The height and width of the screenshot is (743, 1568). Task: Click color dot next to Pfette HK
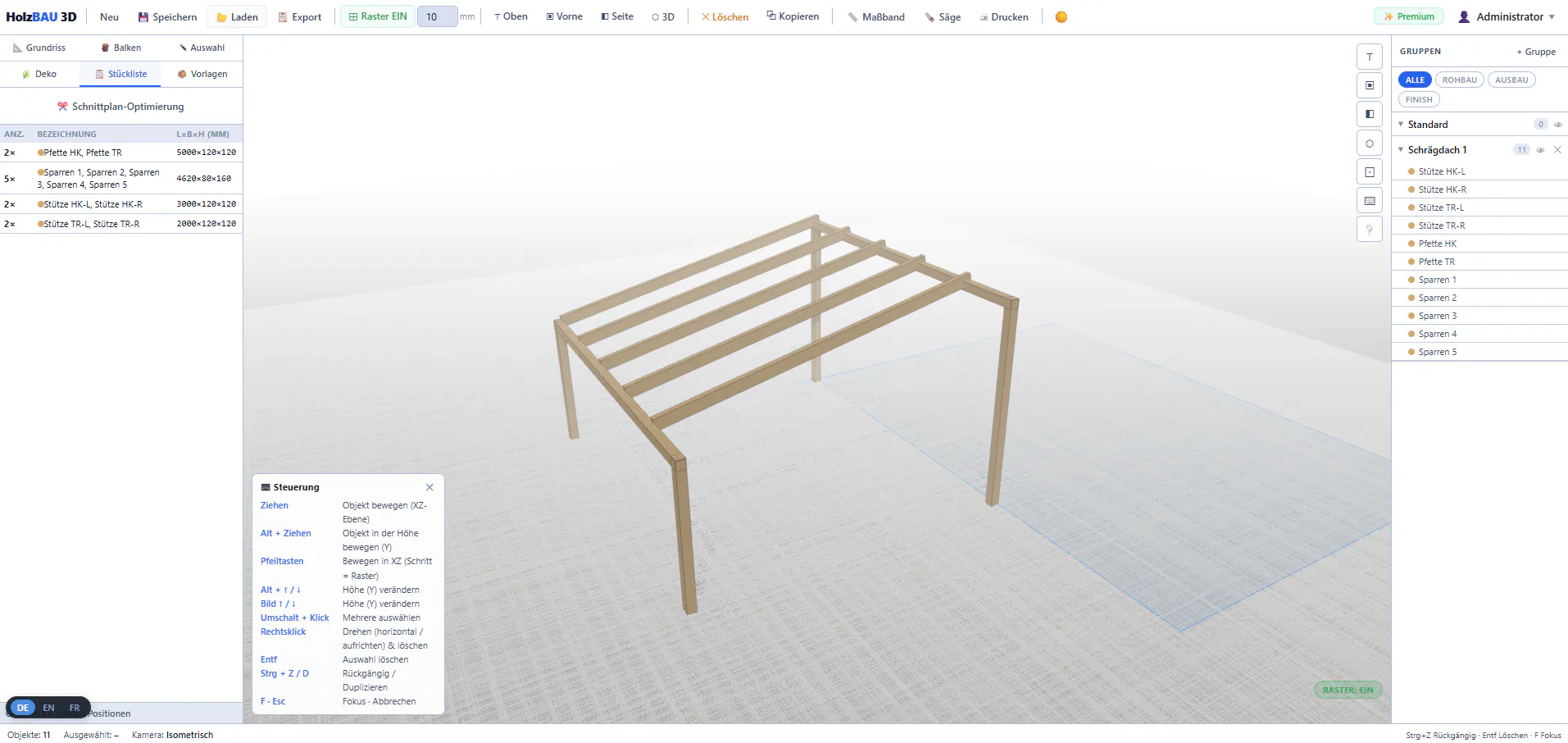tap(1411, 244)
